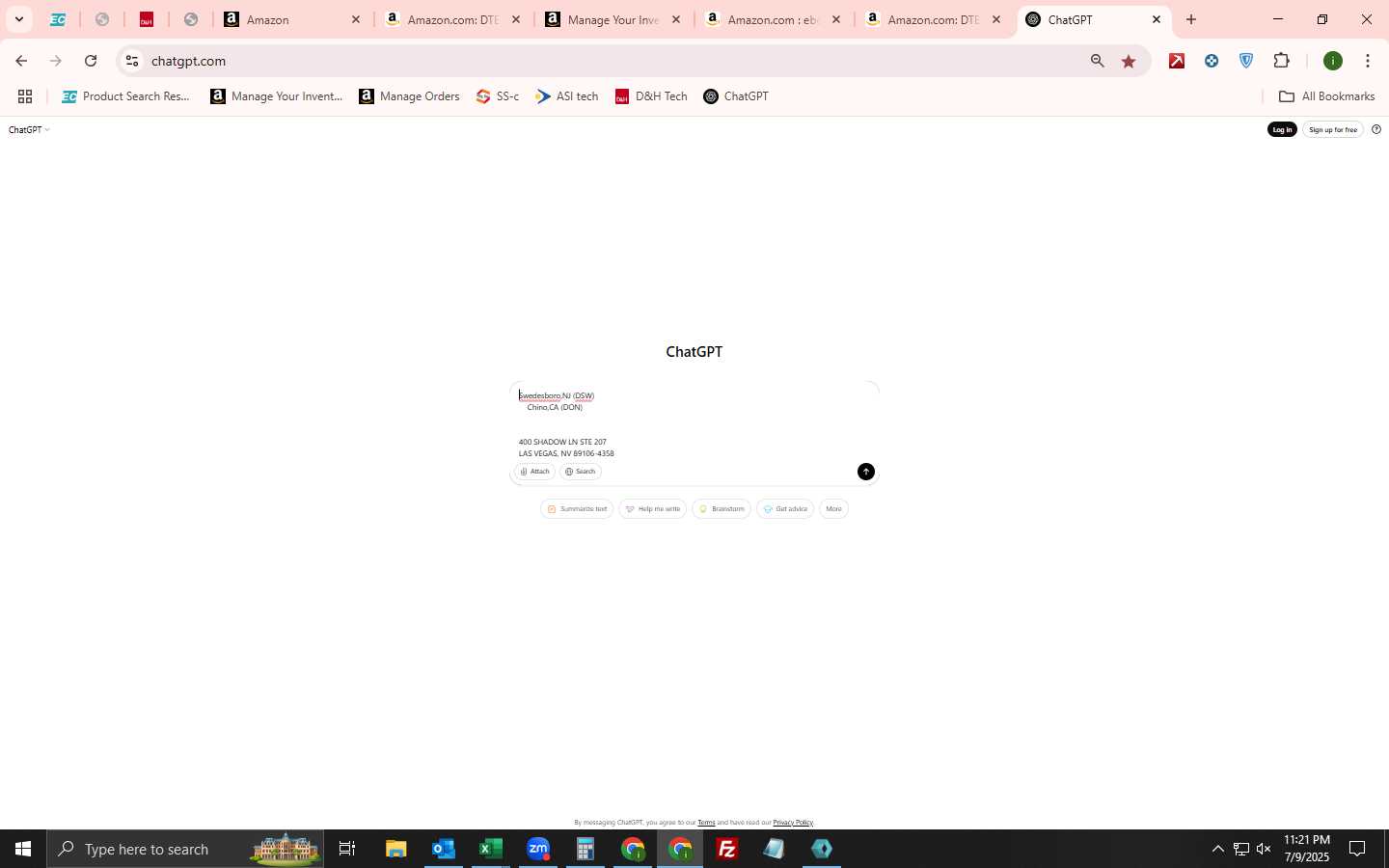Open the Windows Start menu
The width and height of the screenshot is (1389, 868).
click(23, 849)
